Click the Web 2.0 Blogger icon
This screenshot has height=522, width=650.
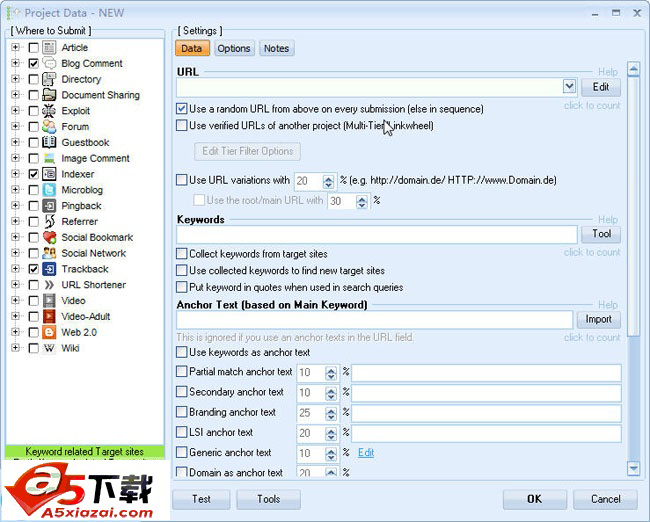pyautogui.click(x=49, y=332)
